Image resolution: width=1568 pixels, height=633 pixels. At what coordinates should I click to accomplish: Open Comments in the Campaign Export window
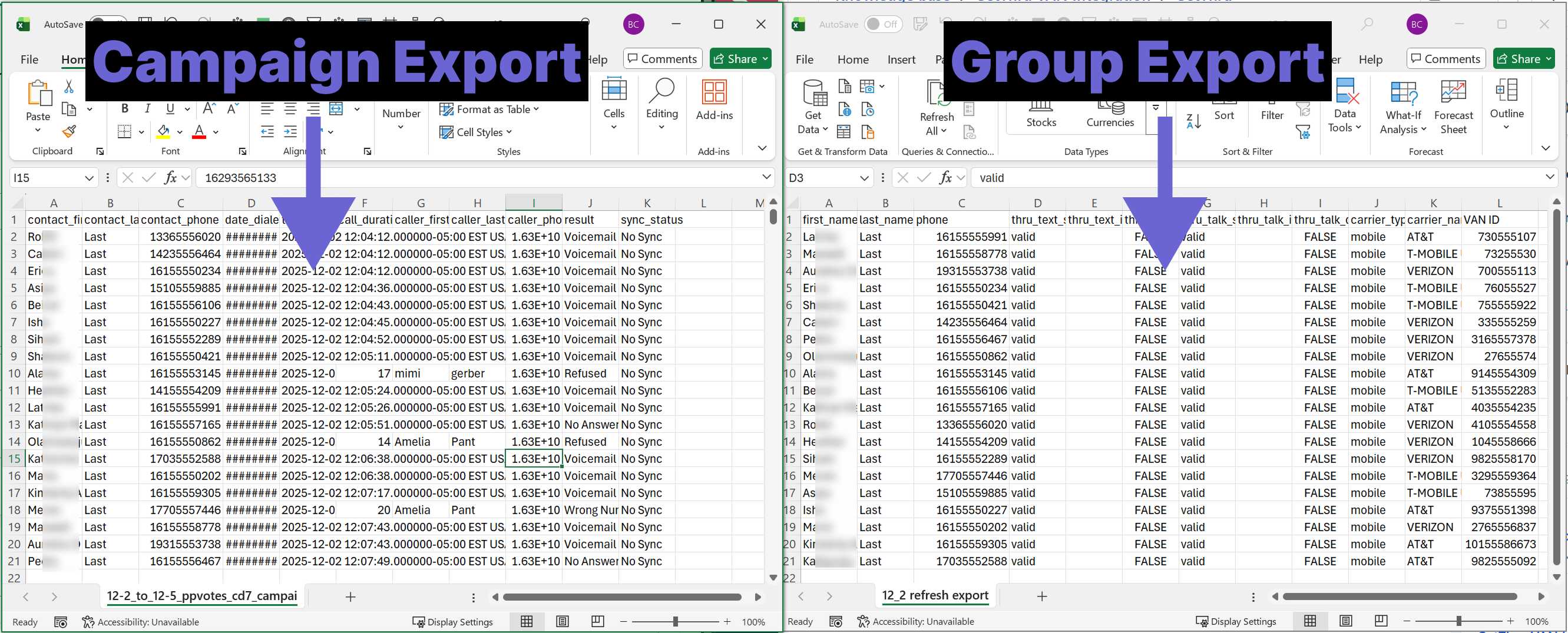tap(662, 58)
